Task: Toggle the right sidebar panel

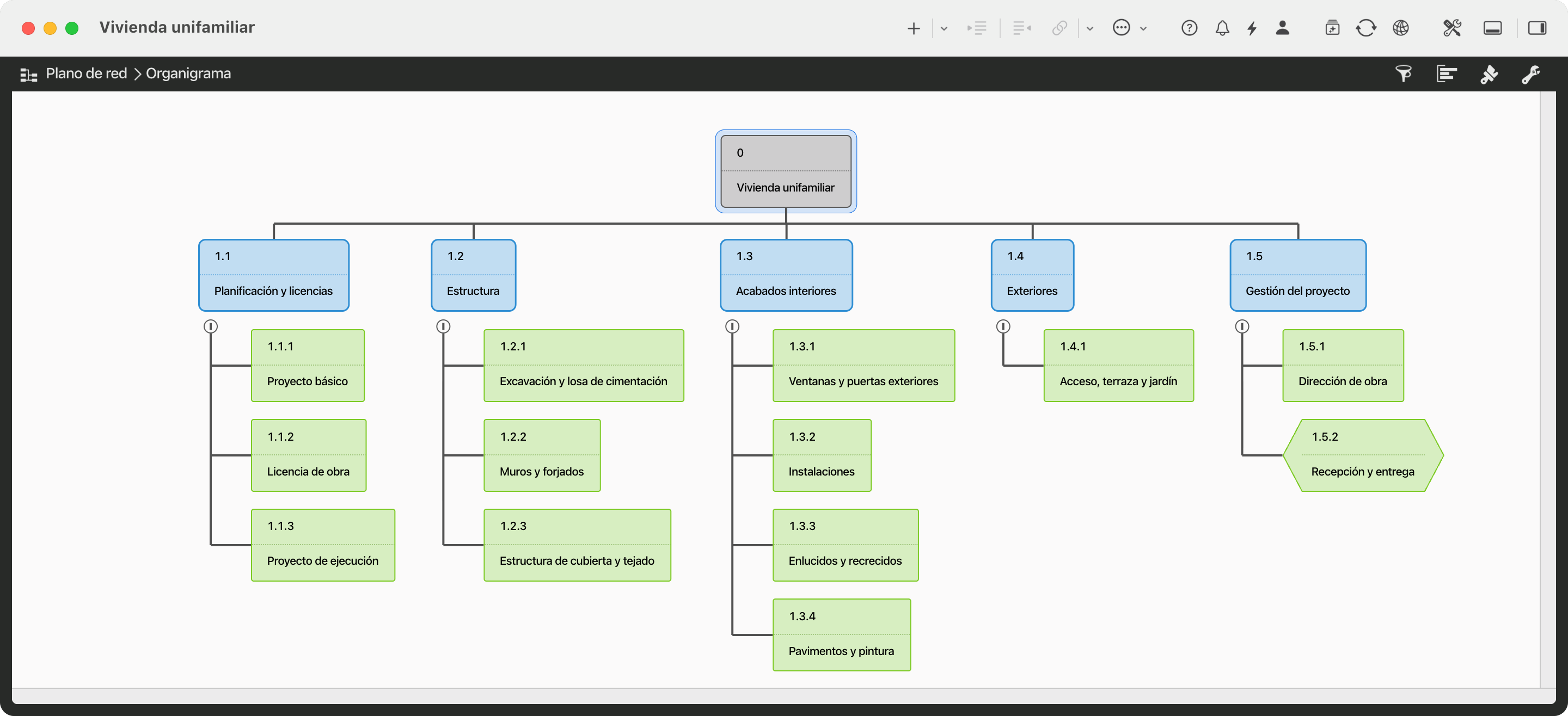Action: pyautogui.click(x=1536, y=28)
